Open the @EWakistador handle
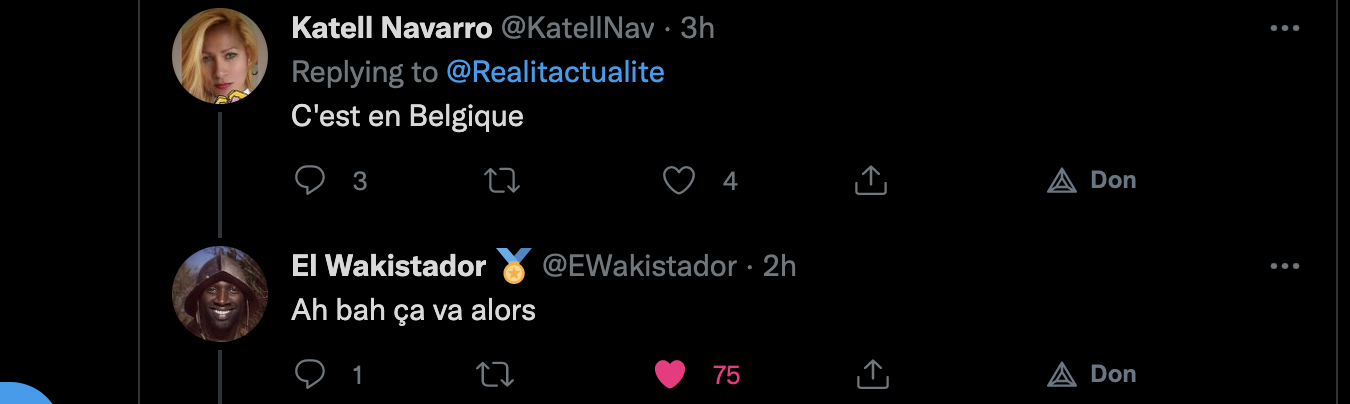Image resolution: width=1350 pixels, height=404 pixels. (x=639, y=266)
